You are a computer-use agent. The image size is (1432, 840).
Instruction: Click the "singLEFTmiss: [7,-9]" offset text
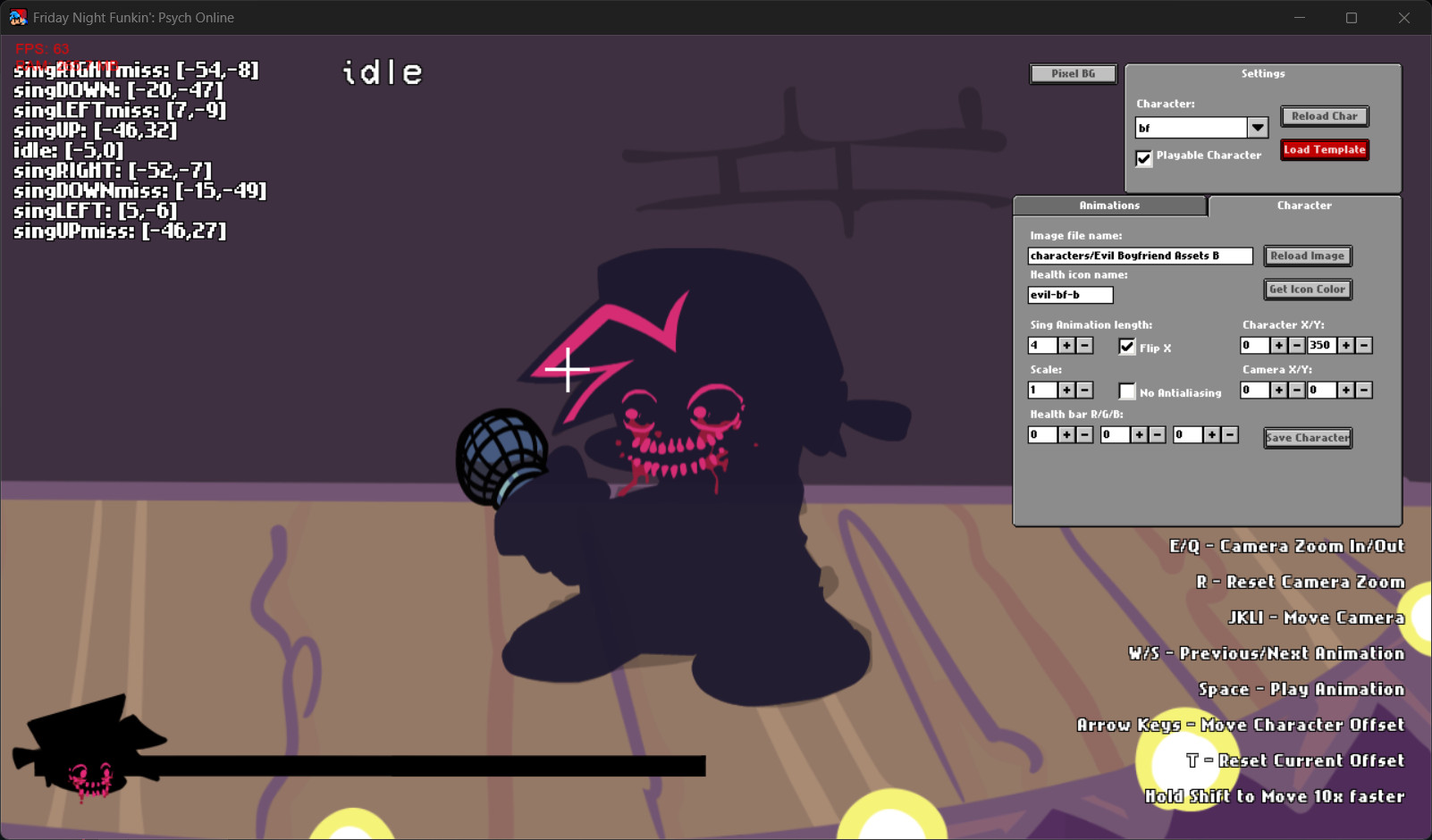click(x=120, y=111)
